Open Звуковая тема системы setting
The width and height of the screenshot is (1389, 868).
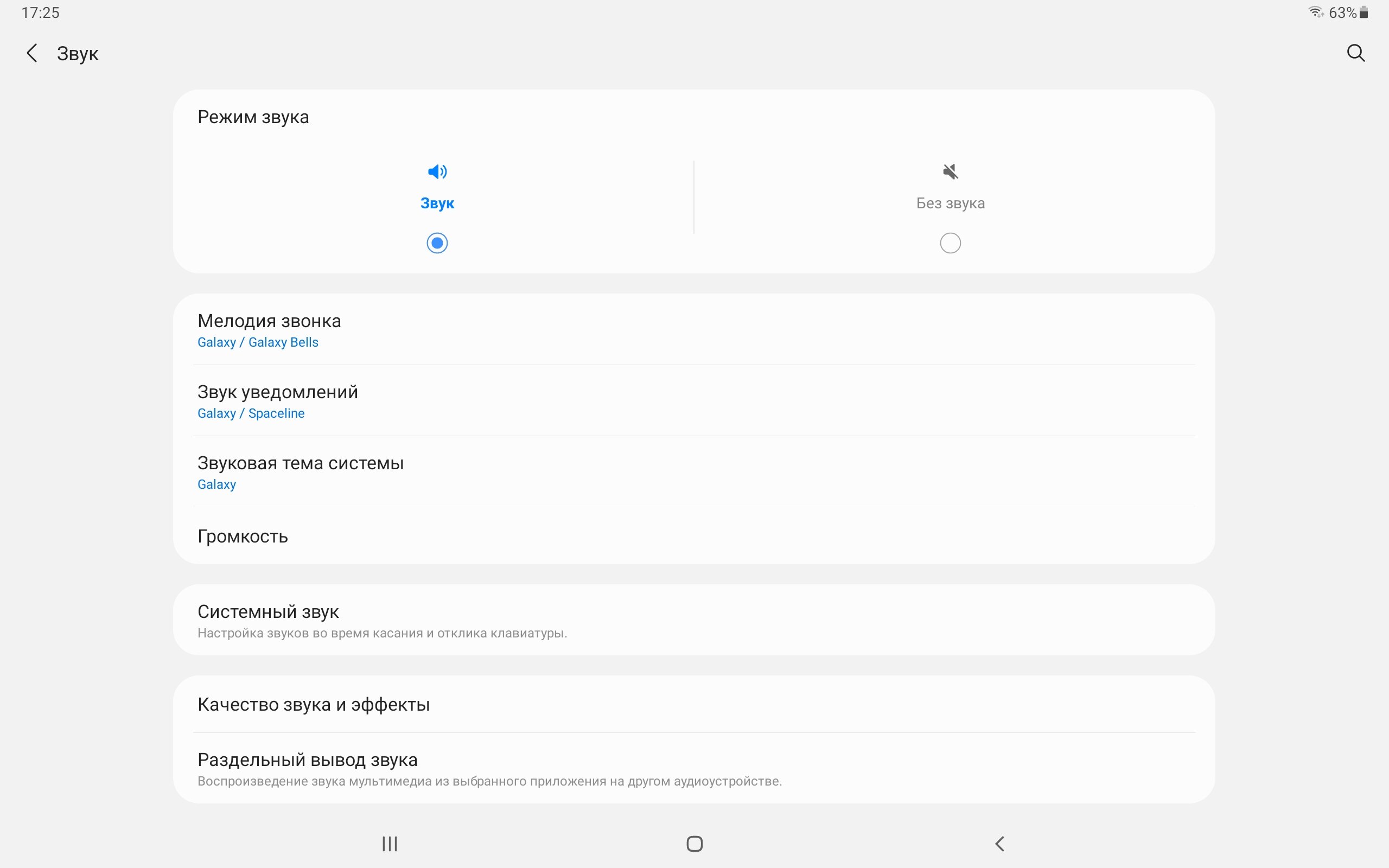click(694, 472)
